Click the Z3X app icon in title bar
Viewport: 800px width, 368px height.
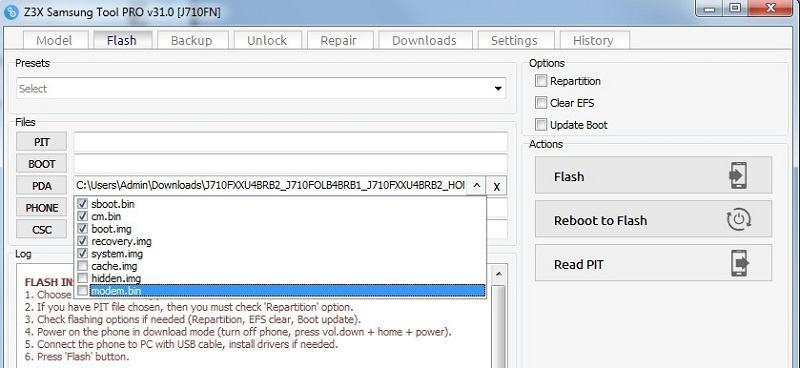[x=11, y=11]
